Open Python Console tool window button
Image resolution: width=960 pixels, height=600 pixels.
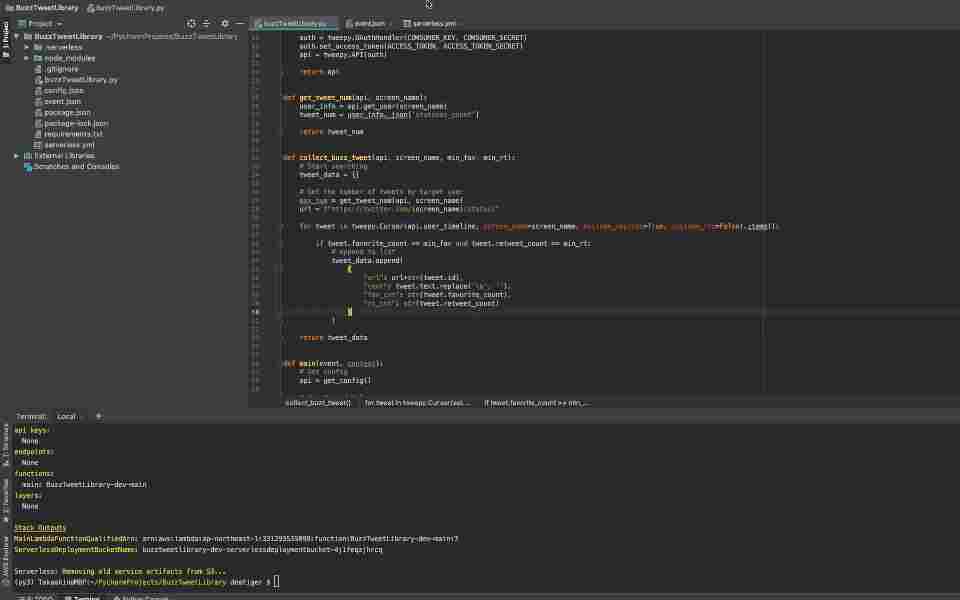(140, 598)
